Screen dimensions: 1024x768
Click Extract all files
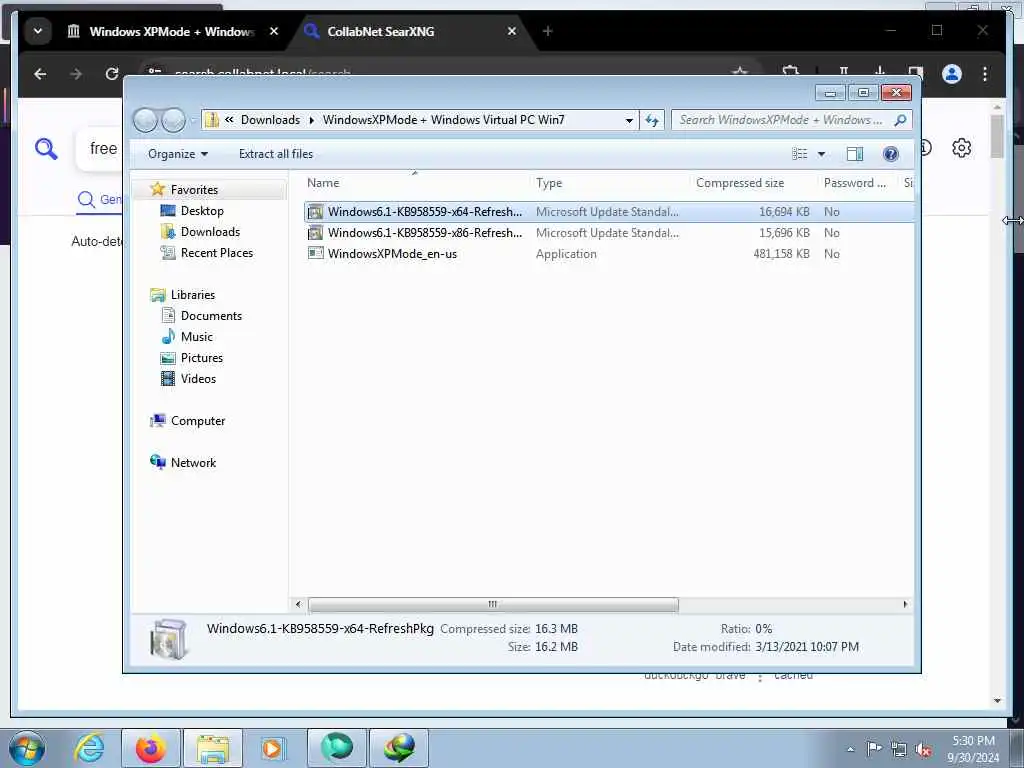point(276,154)
